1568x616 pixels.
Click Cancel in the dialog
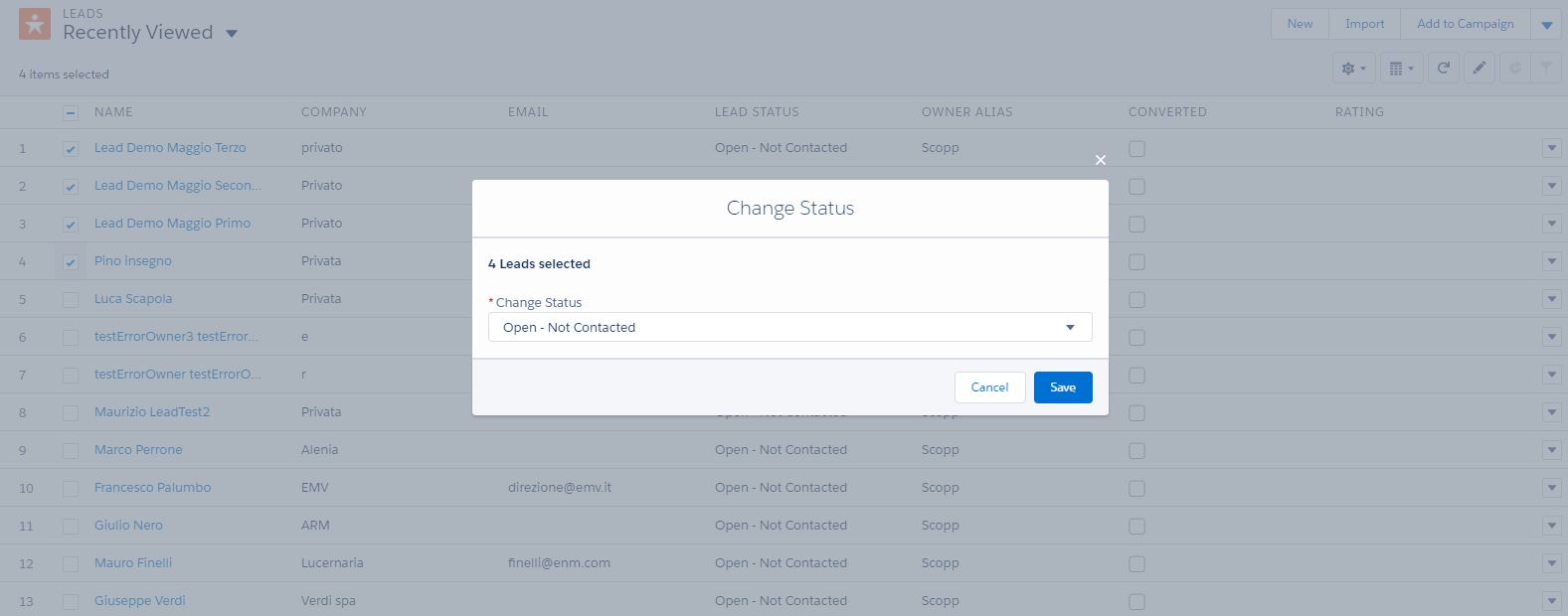[x=989, y=387]
